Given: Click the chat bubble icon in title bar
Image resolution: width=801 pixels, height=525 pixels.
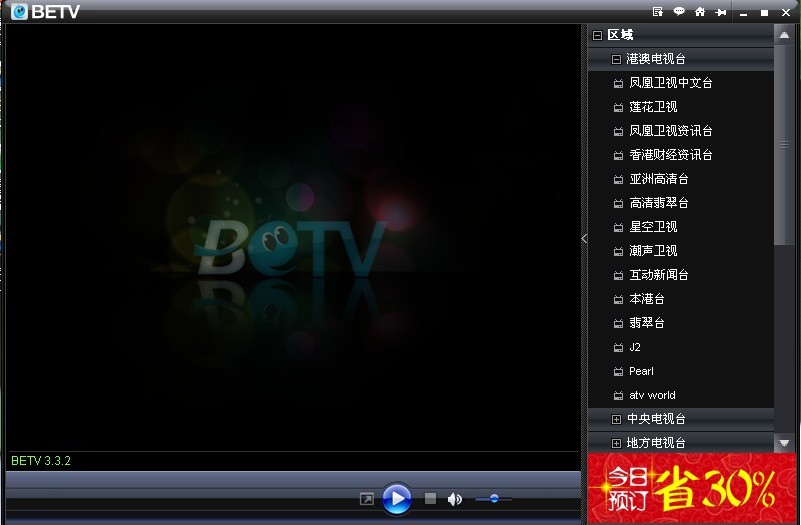Looking at the screenshot, I should [x=679, y=12].
